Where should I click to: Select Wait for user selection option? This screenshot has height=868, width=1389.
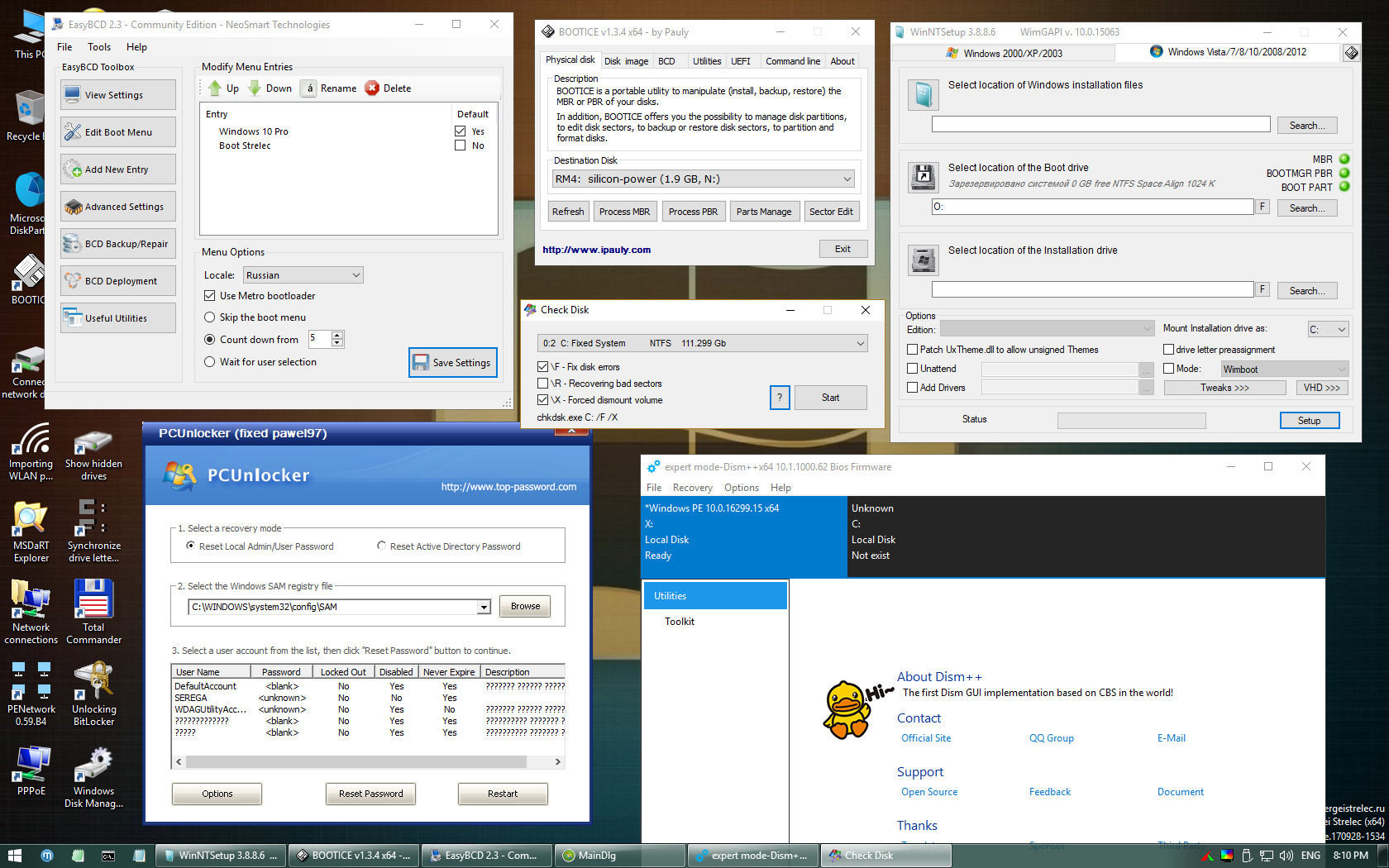[x=210, y=362]
